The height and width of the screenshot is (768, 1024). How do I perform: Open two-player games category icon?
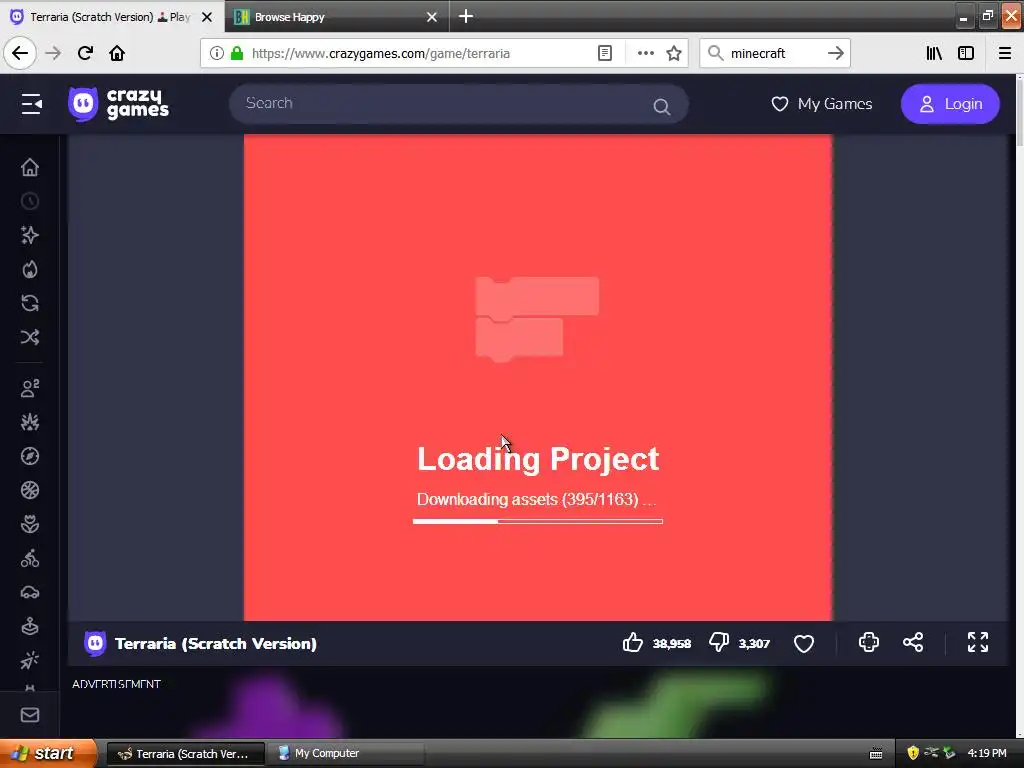point(30,388)
